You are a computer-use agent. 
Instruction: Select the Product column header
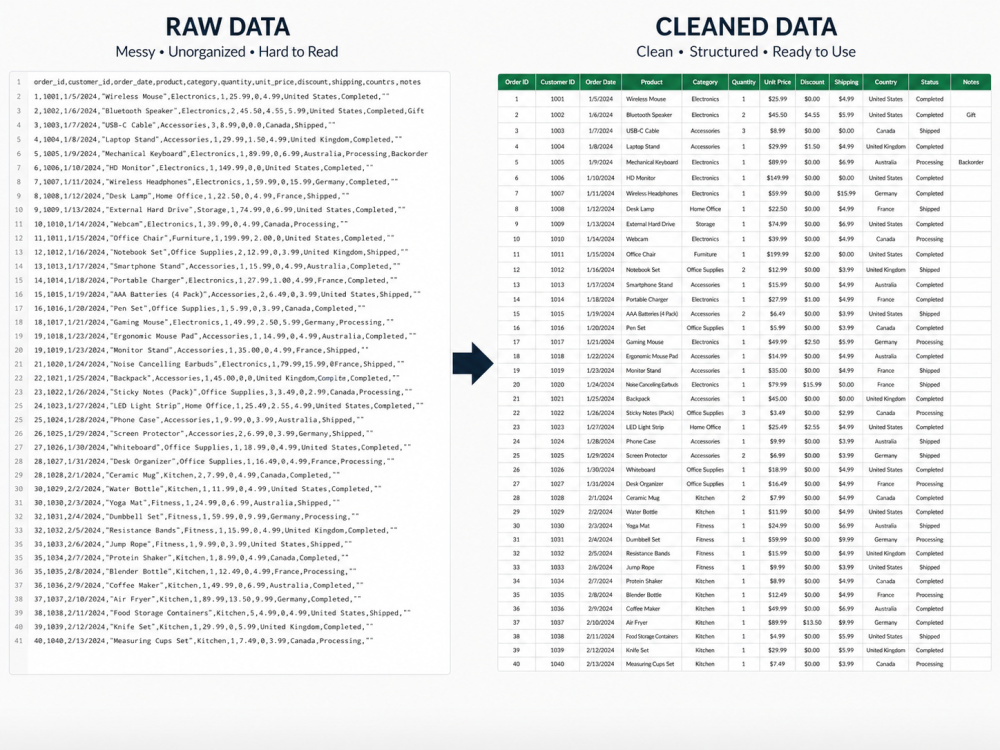pos(652,82)
